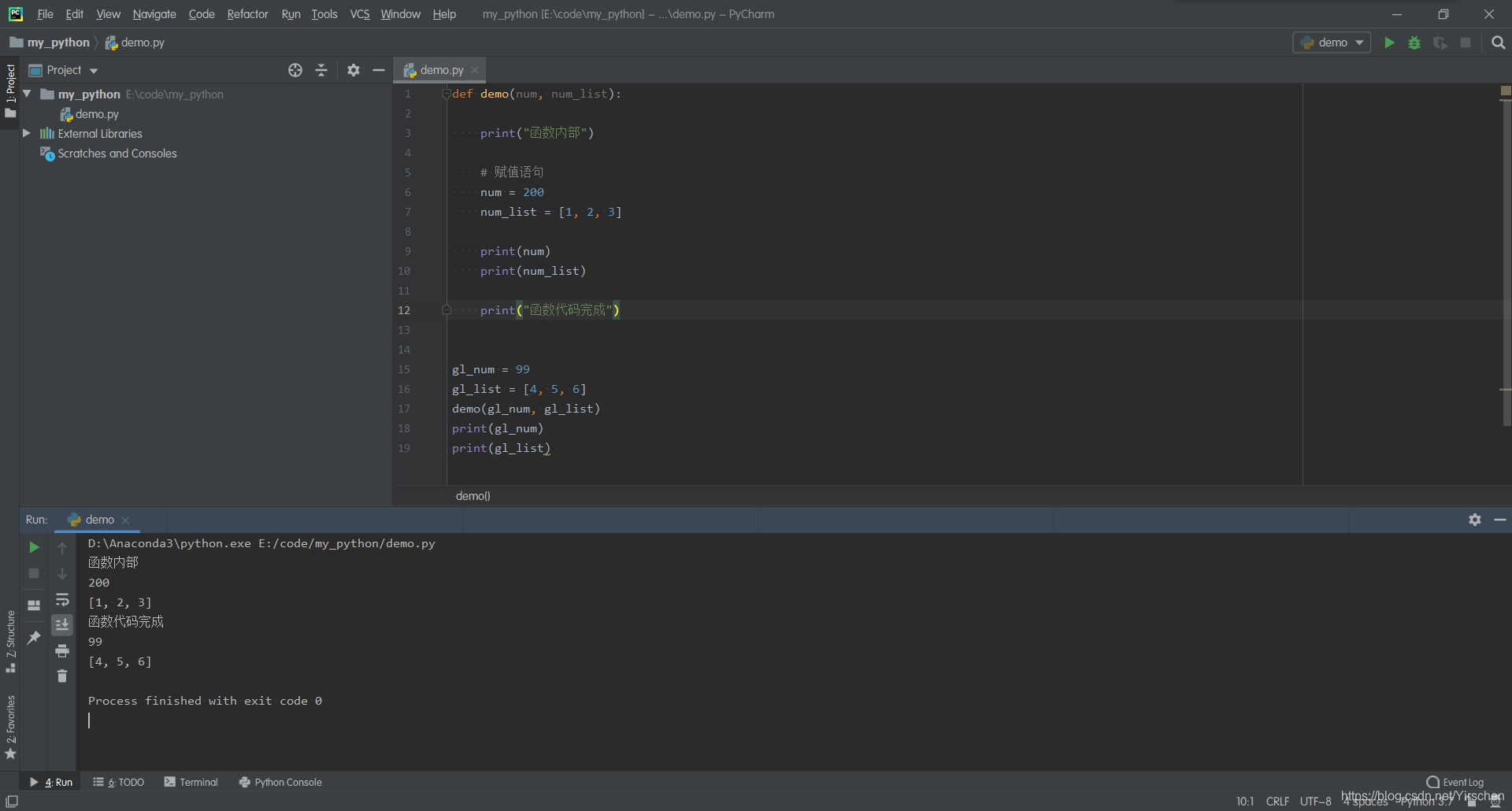Screen dimensions: 1512x811
Task: Fold the demo function at line 1
Action: click(446, 94)
